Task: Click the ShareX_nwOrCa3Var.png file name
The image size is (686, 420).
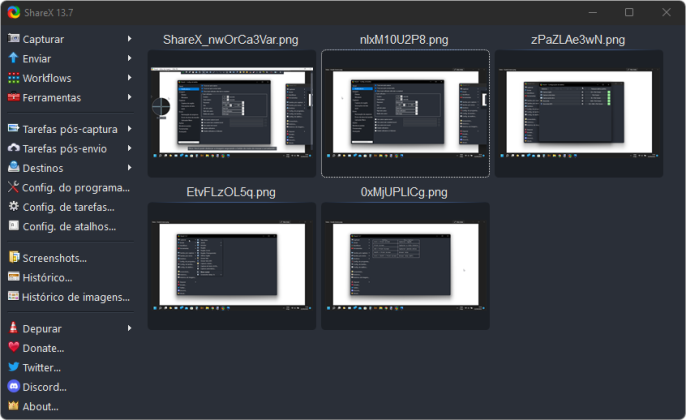Action: (x=231, y=40)
